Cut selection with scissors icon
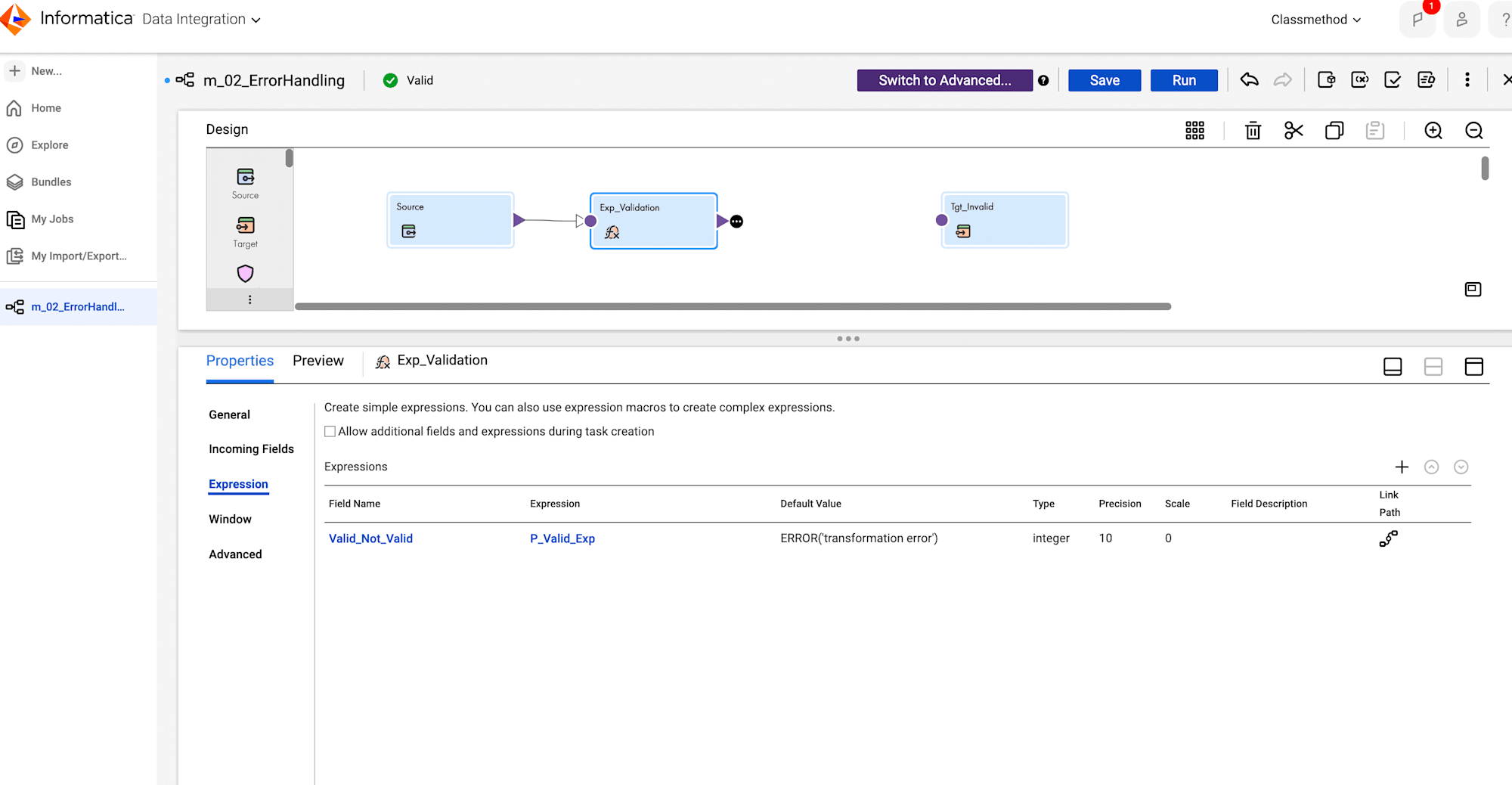This screenshot has width=1512, height=785. tap(1294, 130)
